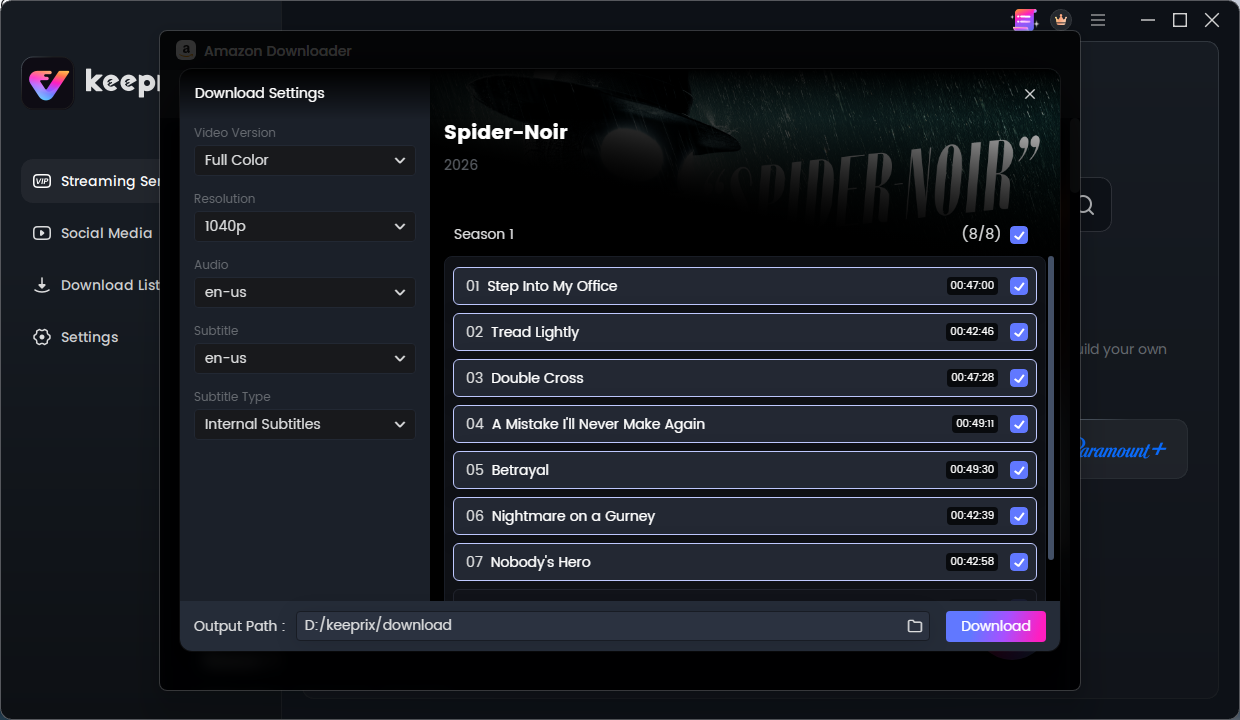
Task: Click the episode list scrollbar
Action: click(1051, 410)
